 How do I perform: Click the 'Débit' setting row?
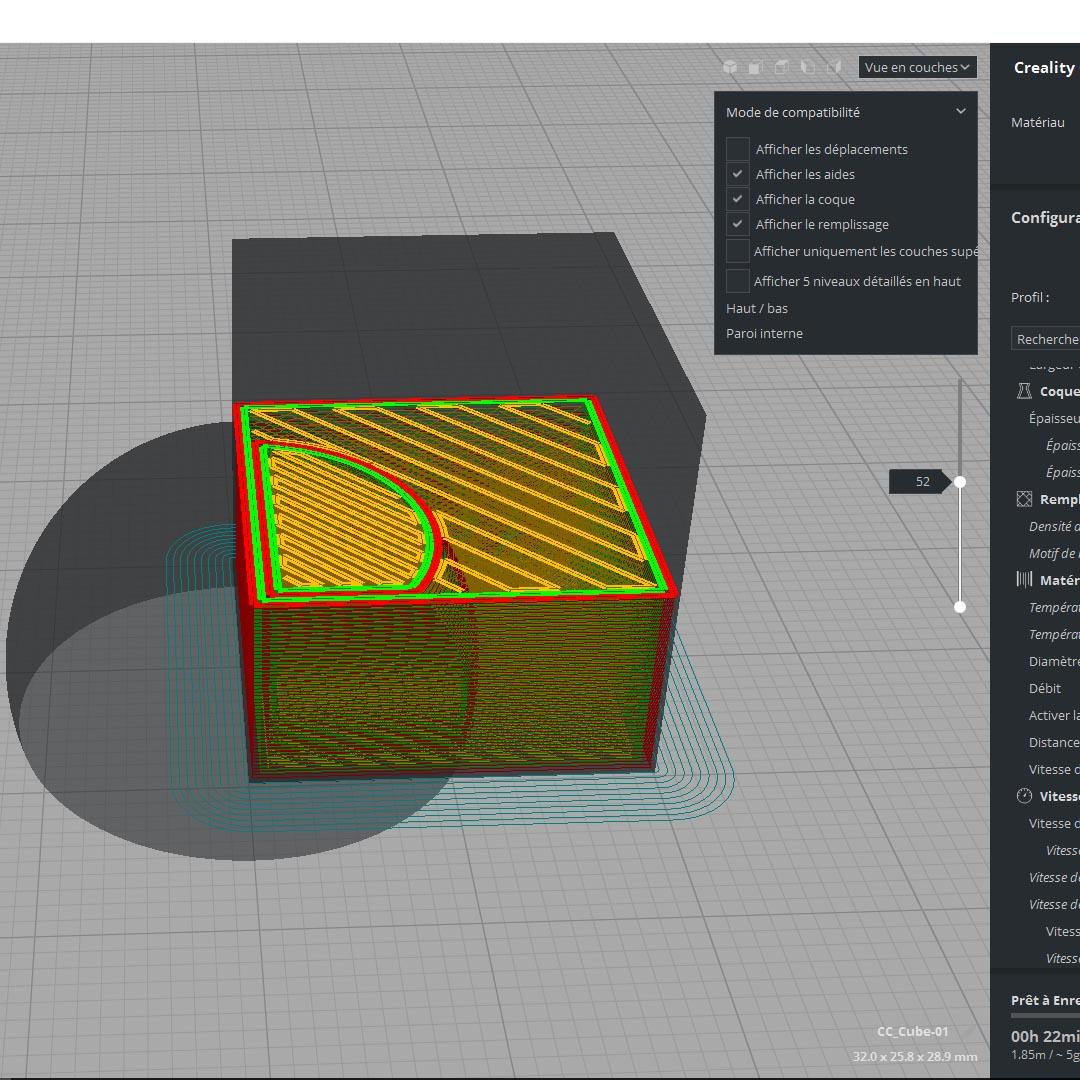coord(1045,688)
